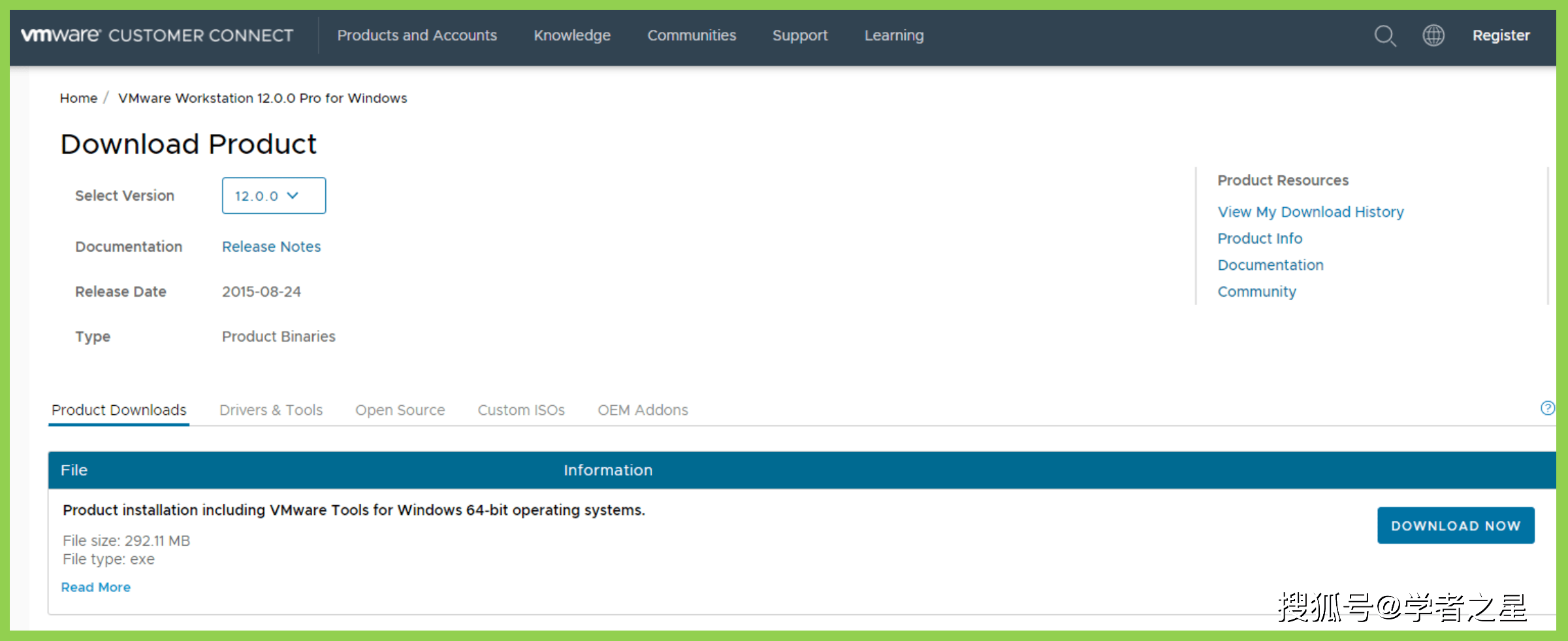Open Documentation under Product Resources
Screen dimensions: 1568x641
[x=1270, y=265]
